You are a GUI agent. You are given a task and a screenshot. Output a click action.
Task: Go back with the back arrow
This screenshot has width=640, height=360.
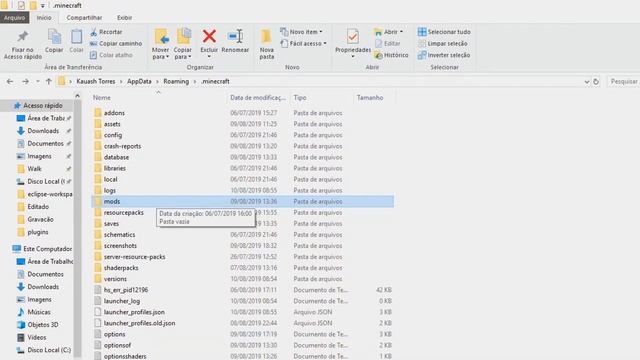tap(10, 82)
